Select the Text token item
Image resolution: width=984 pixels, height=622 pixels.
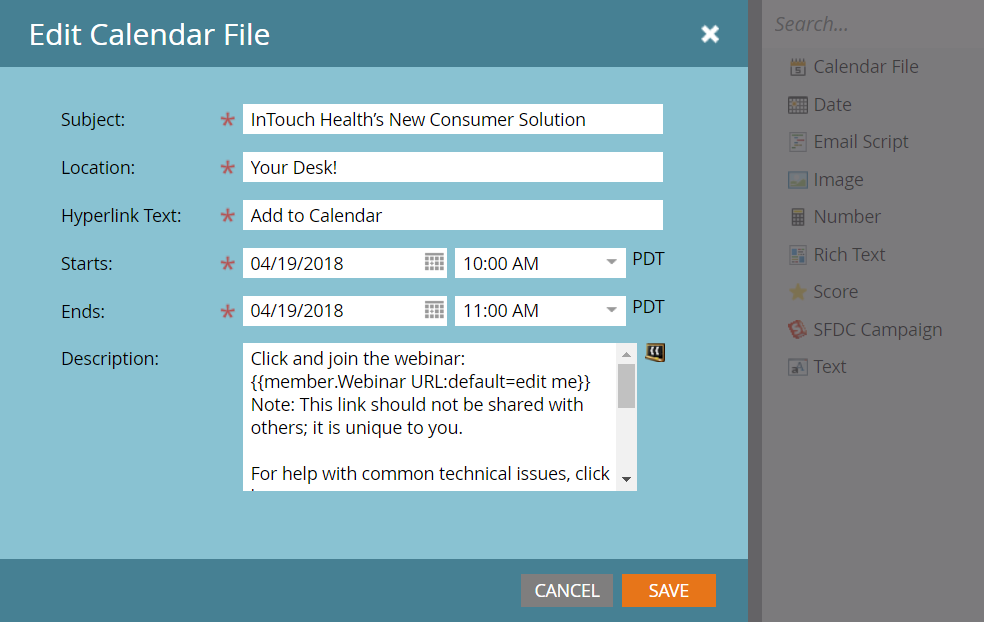(x=829, y=367)
